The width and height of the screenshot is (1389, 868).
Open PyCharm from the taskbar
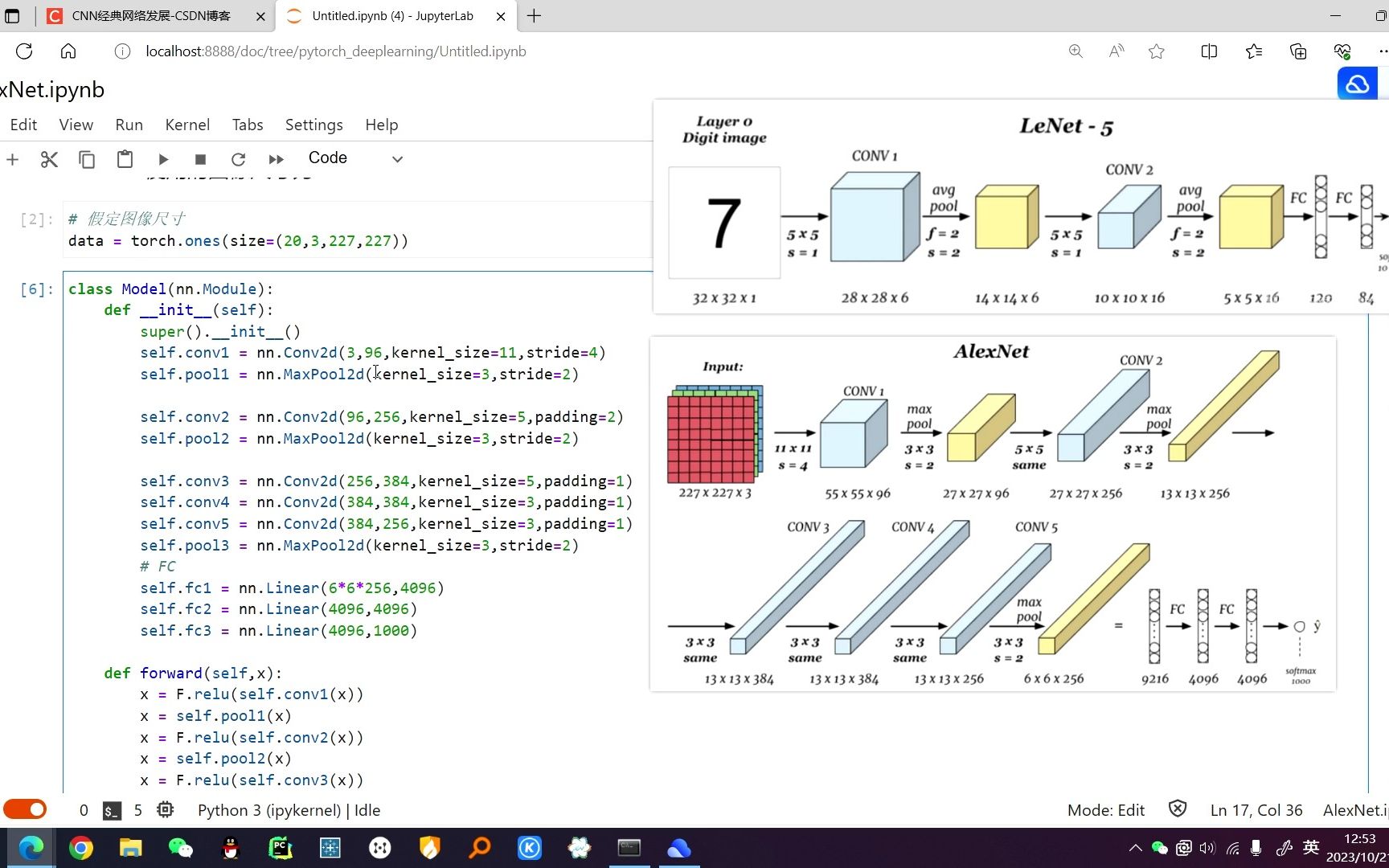coord(281,848)
